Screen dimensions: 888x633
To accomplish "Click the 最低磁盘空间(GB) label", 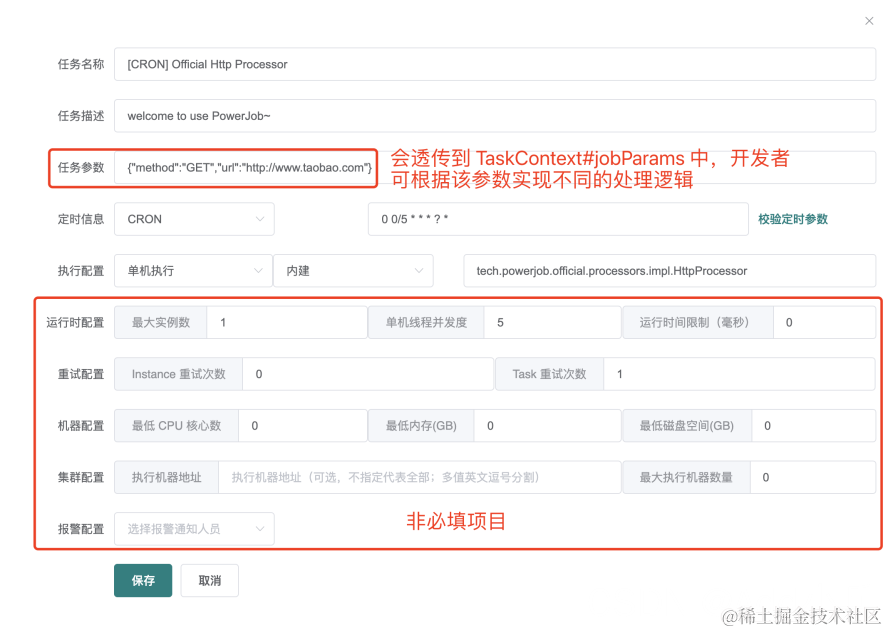I will click(687, 426).
